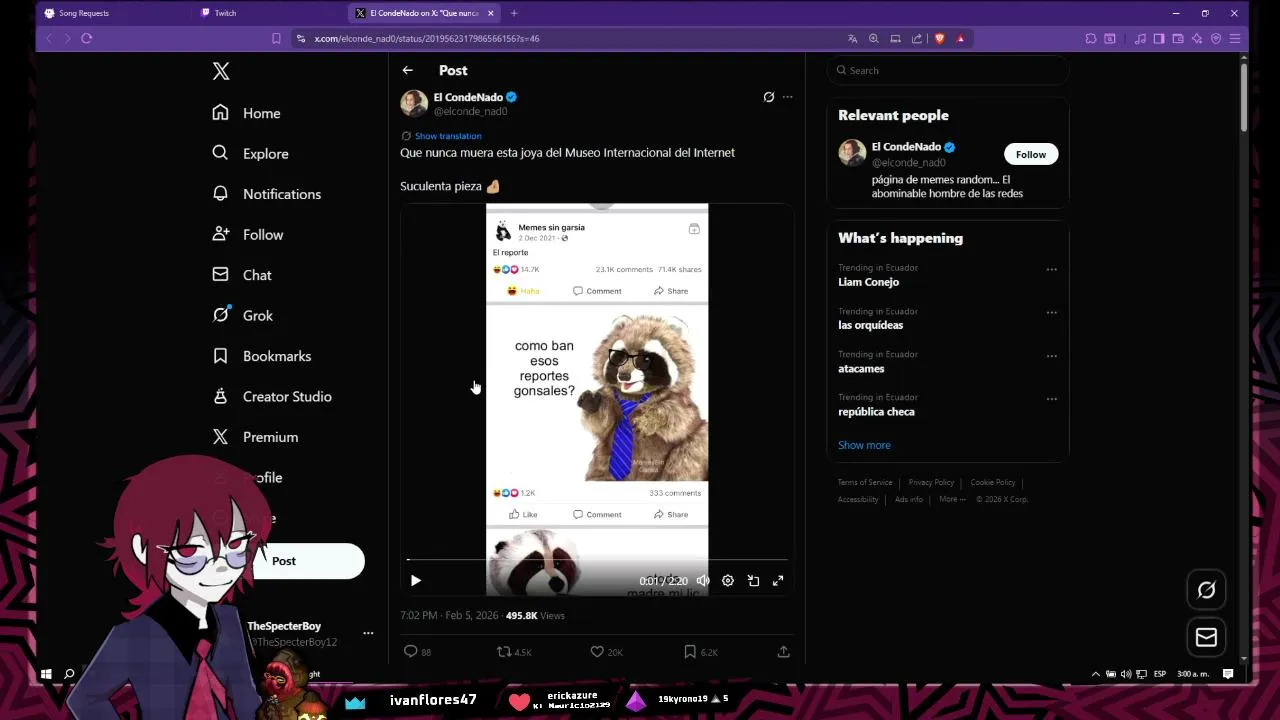This screenshot has width=1280, height=720.
Task: Open options for the las orquídeas trend
Action: click(x=1051, y=313)
